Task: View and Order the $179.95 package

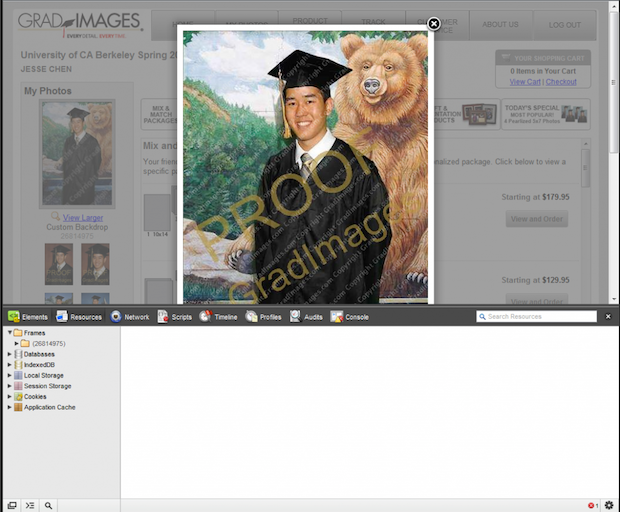Action: [x=537, y=219]
